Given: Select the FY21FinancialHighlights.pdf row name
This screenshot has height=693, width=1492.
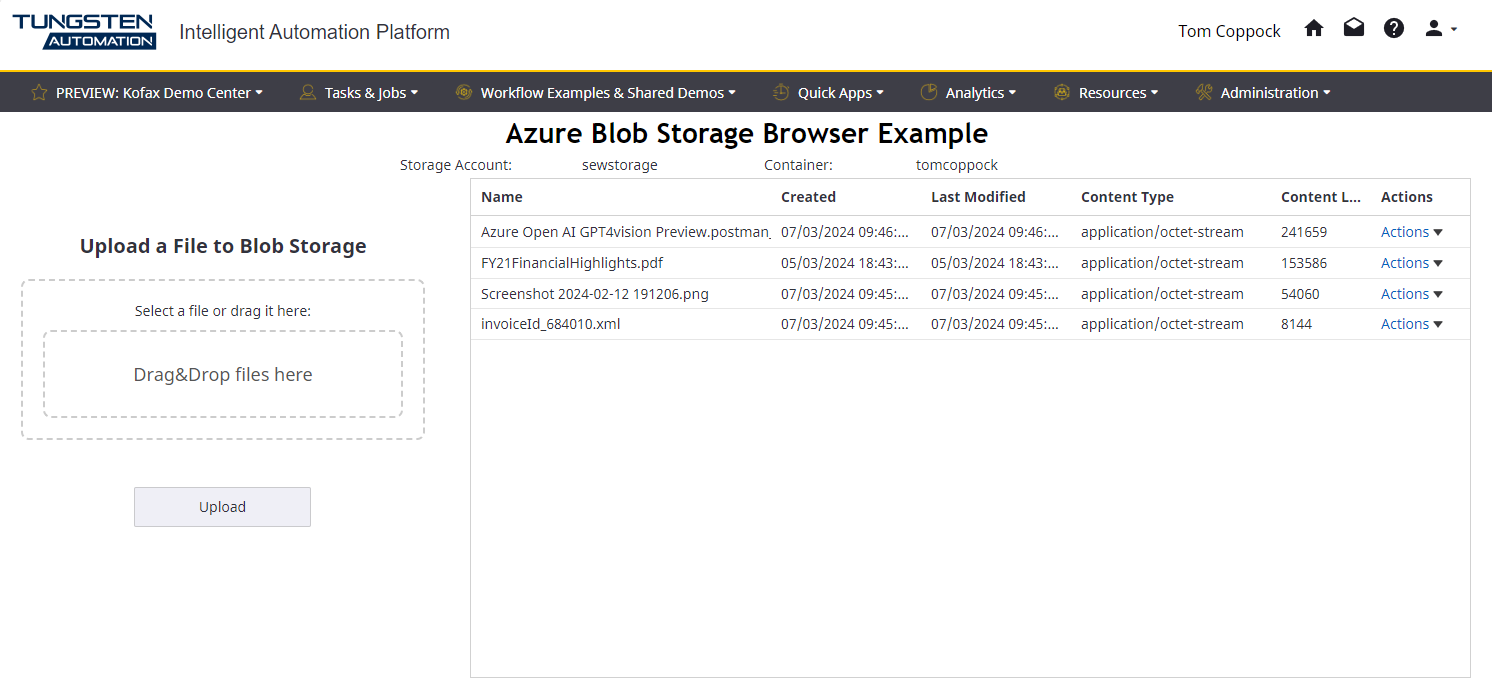Looking at the screenshot, I should (x=572, y=263).
